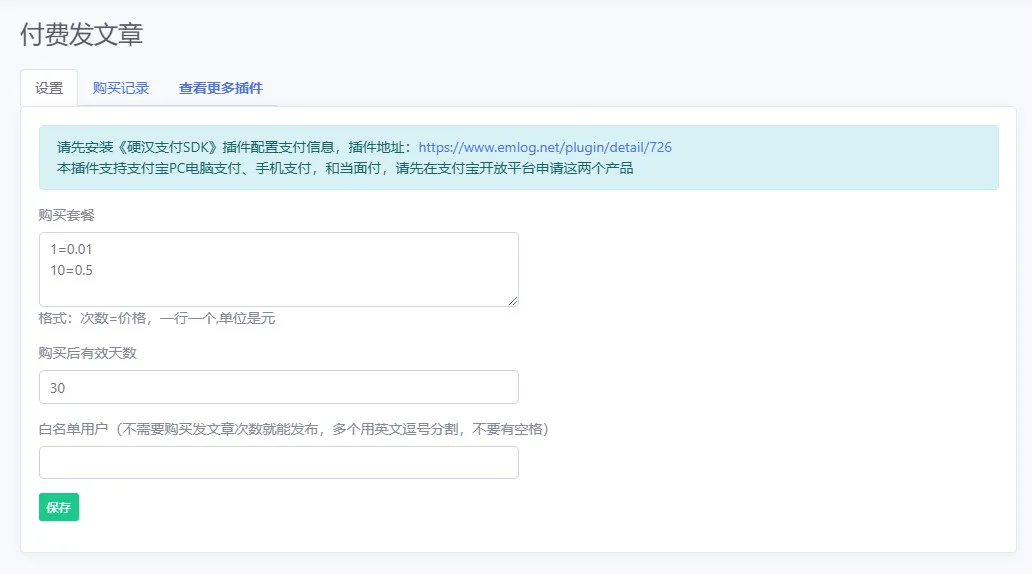The height and width of the screenshot is (574, 1032).
Task: Click the 购买套餐 label
Action: [66, 215]
